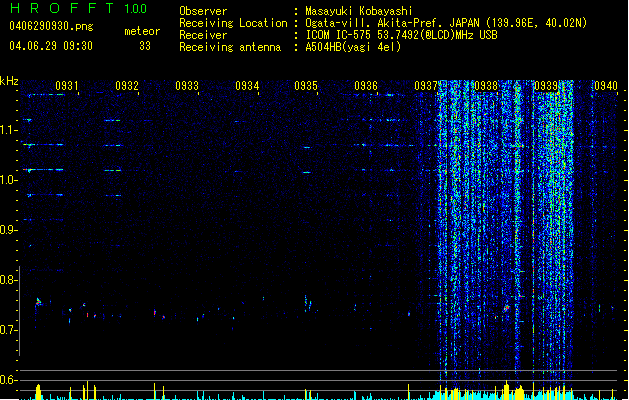Screen dimensions: 629x400
Task: Click the 0932 time marker
Action: coord(127,85)
